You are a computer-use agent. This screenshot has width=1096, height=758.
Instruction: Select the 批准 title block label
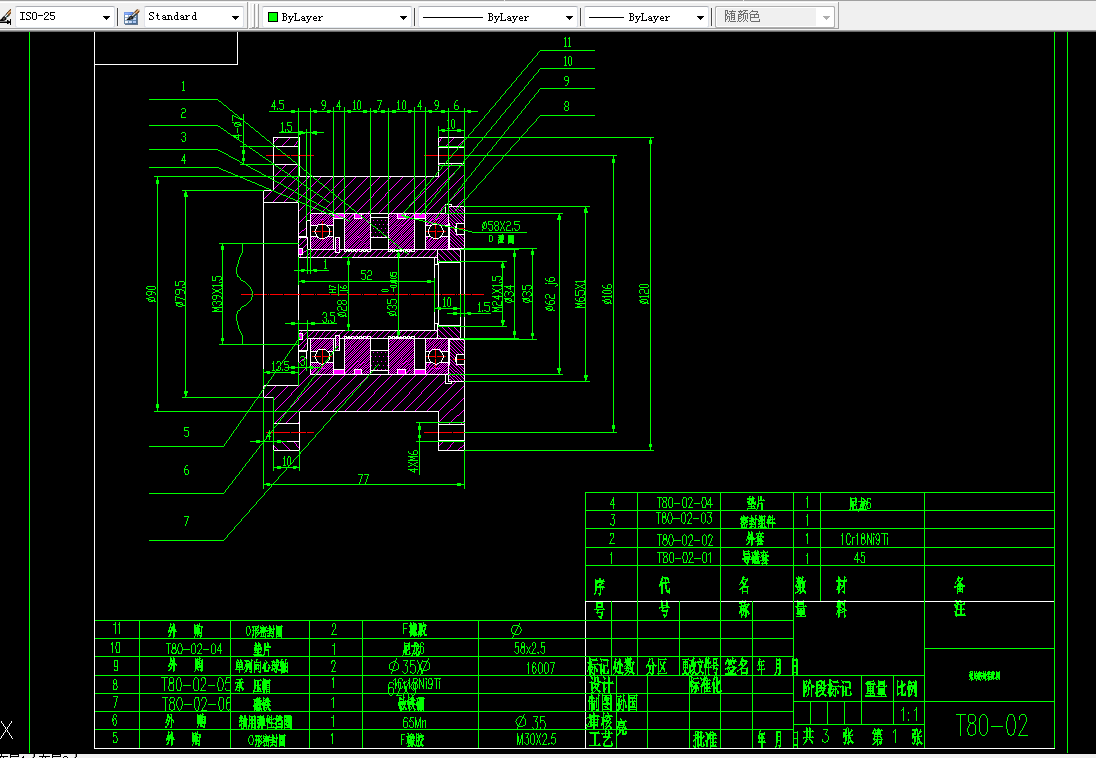coord(705,738)
